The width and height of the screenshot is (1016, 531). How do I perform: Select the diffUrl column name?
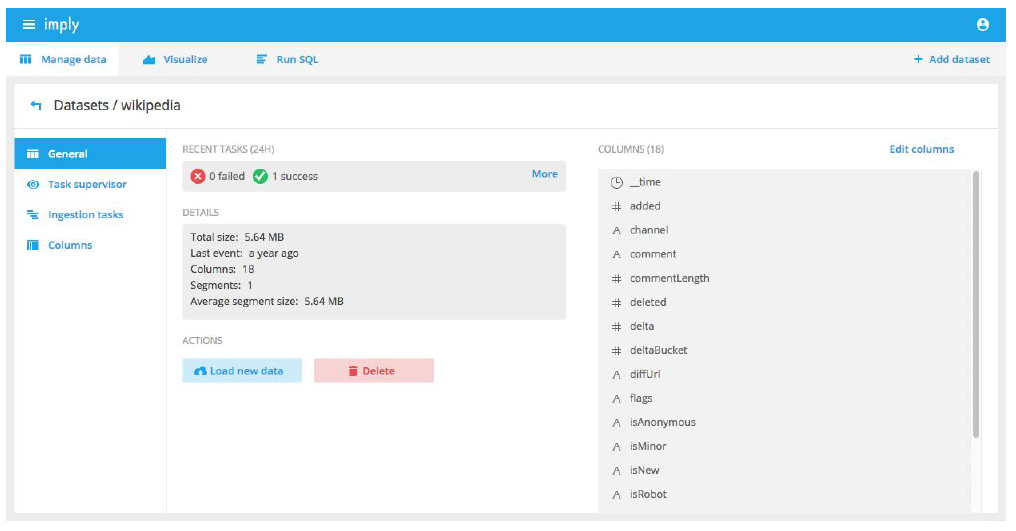pos(645,374)
